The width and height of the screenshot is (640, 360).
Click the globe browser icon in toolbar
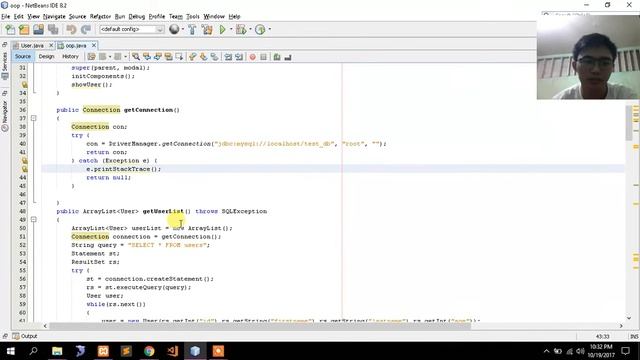174,29
